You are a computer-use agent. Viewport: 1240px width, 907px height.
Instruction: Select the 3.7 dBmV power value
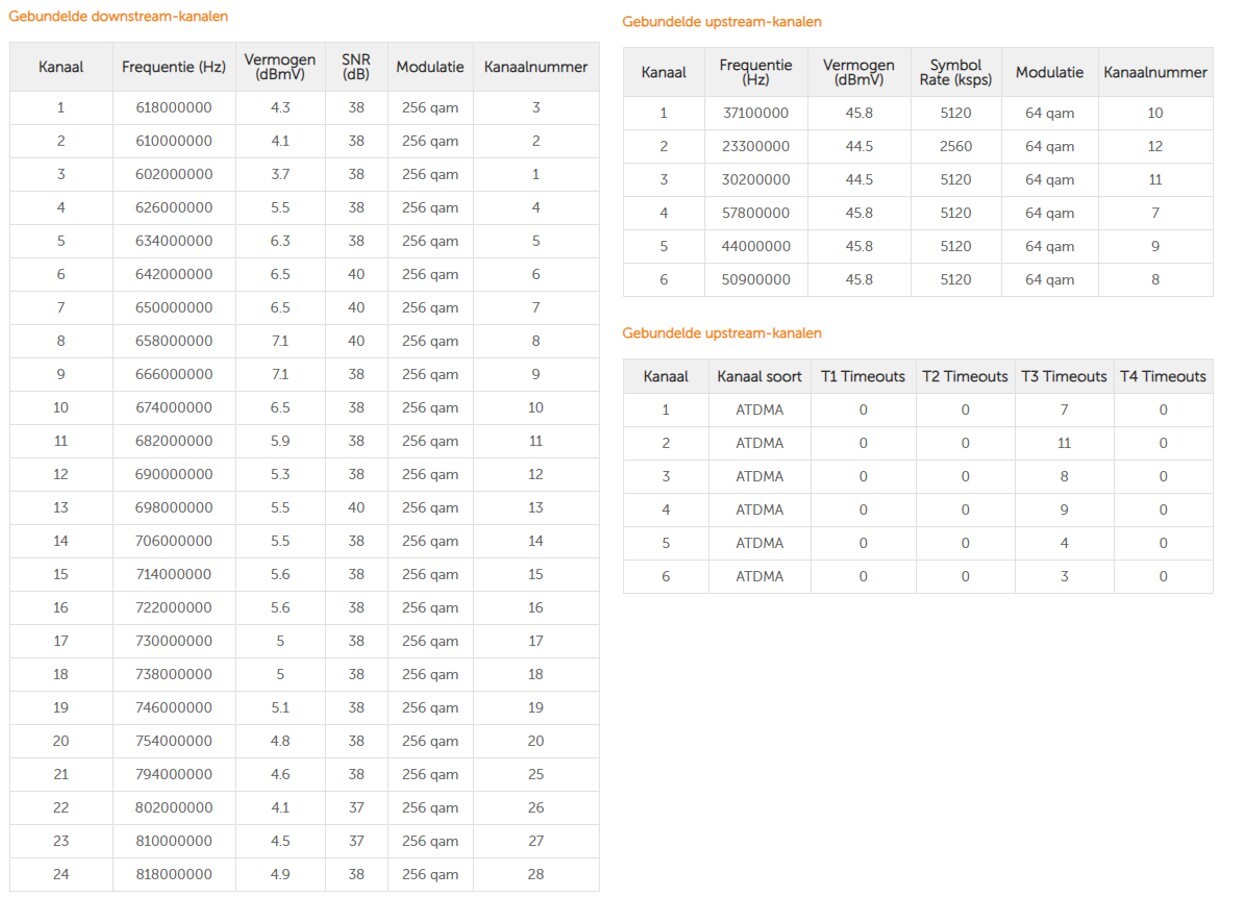pos(280,174)
